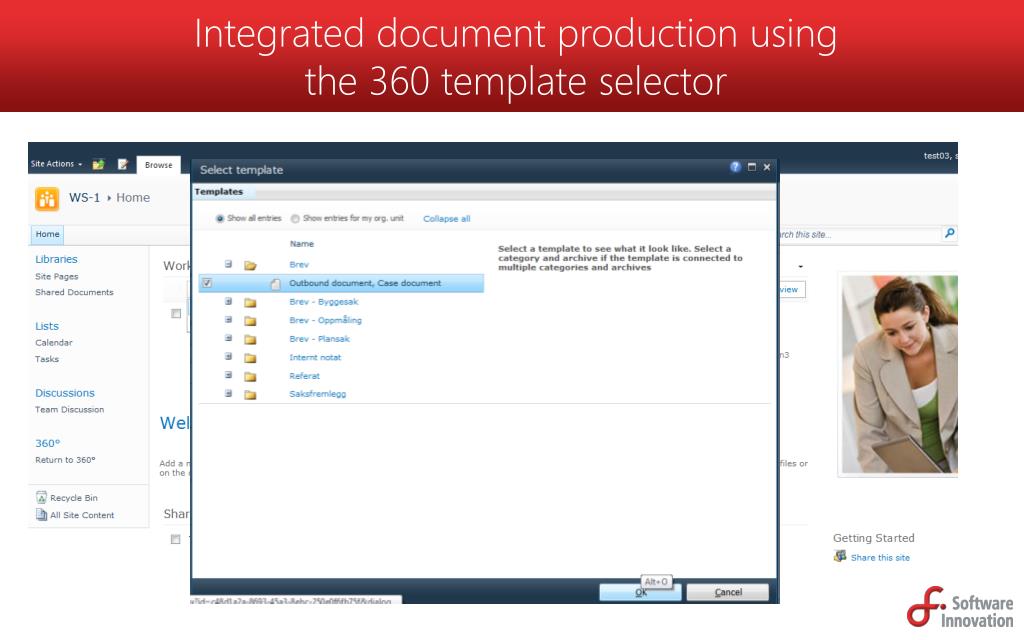Click the Brev - Byggesak folder icon

250,302
